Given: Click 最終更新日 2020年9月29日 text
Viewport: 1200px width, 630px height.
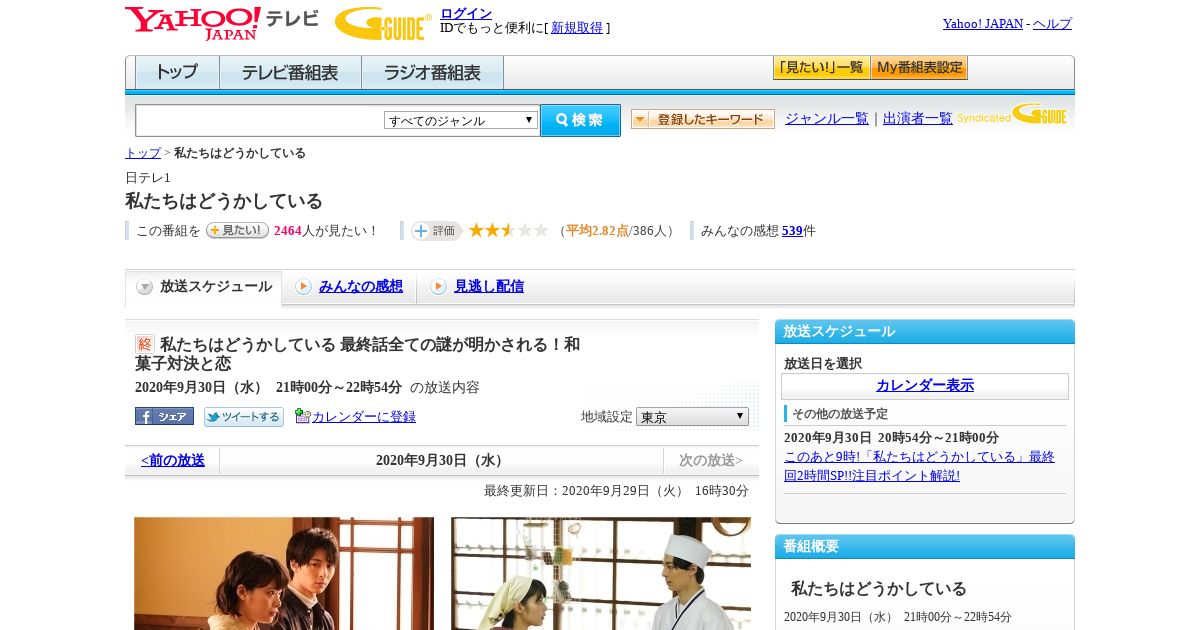Looking at the screenshot, I should tap(616, 491).
